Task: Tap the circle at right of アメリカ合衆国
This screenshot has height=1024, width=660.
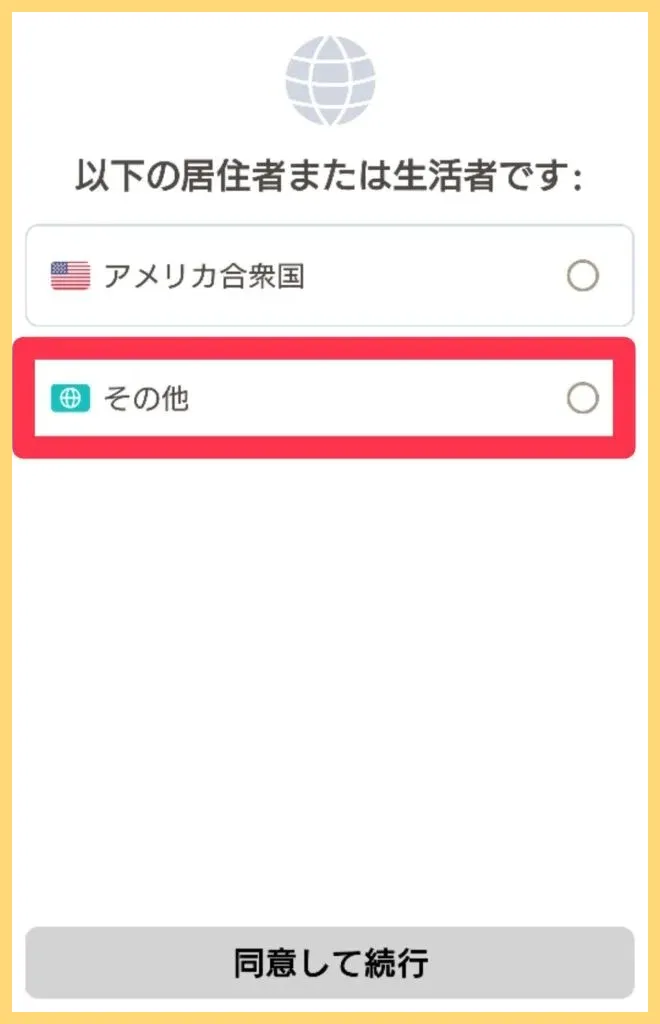Action: (582, 276)
